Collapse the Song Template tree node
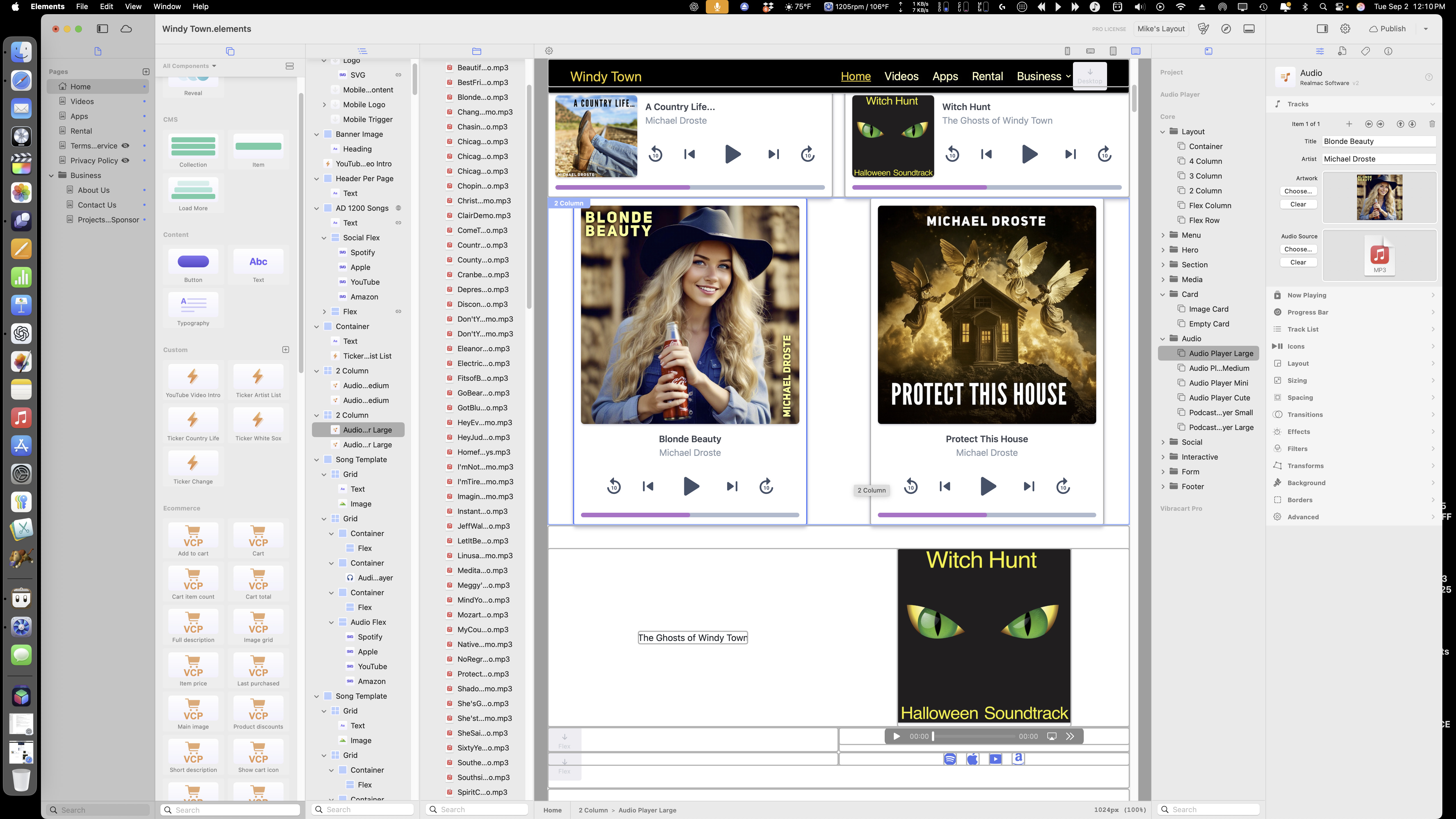The width and height of the screenshot is (1456, 819). (317, 460)
